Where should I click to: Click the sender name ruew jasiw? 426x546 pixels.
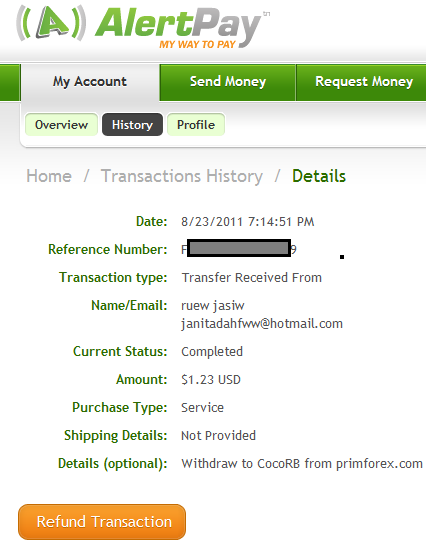click(213, 306)
